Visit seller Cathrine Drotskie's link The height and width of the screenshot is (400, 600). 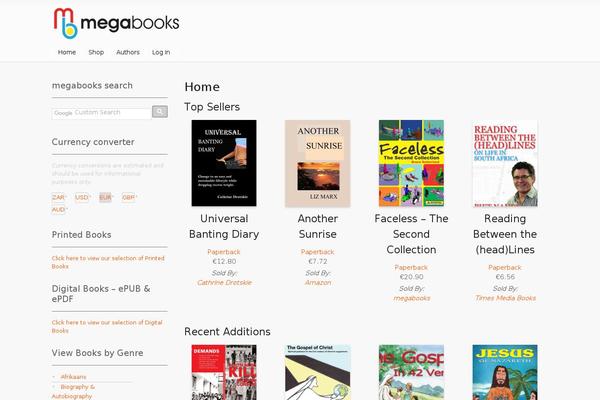pyautogui.click(x=224, y=282)
